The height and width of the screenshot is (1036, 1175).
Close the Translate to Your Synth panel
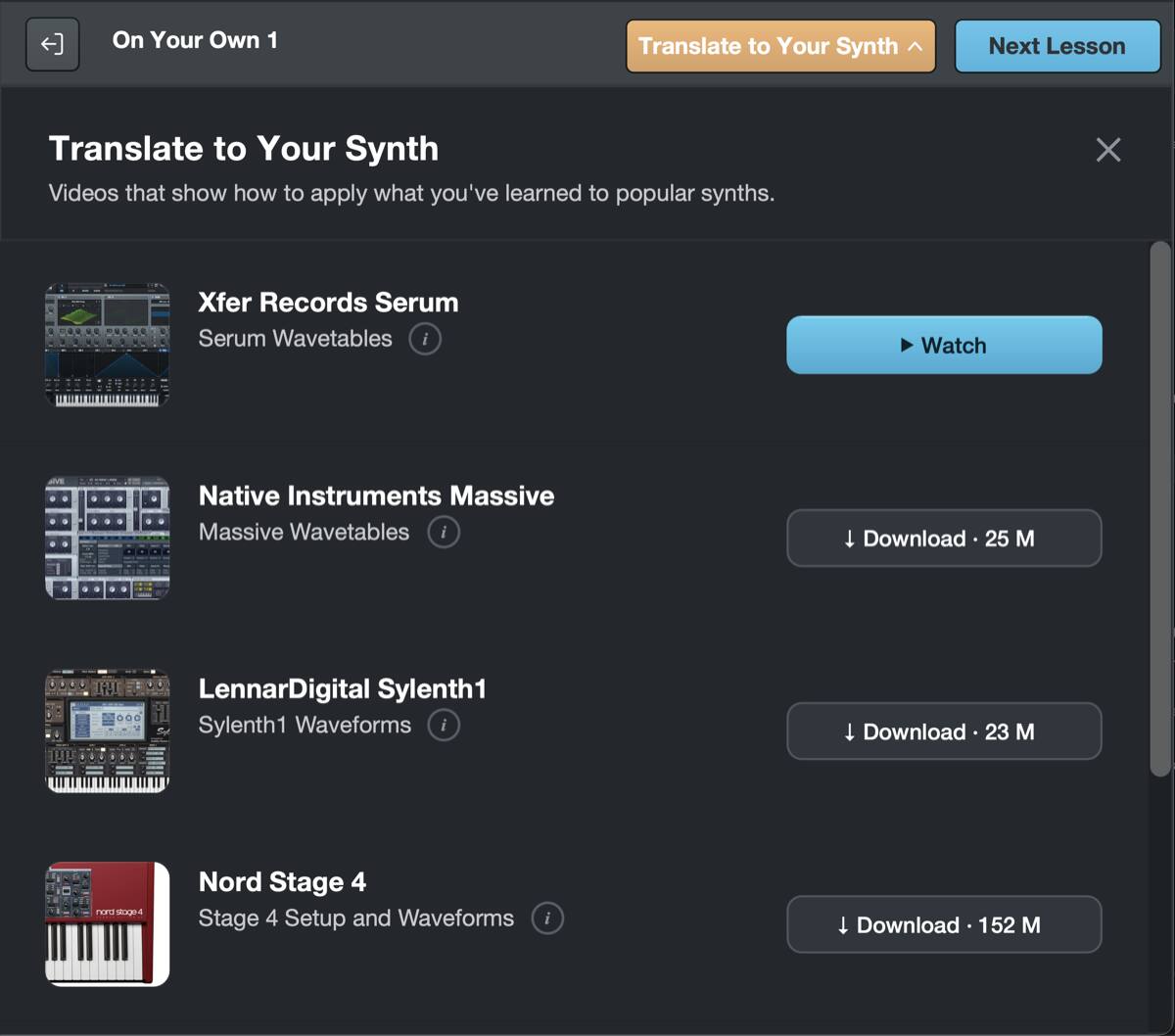tap(1108, 150)
